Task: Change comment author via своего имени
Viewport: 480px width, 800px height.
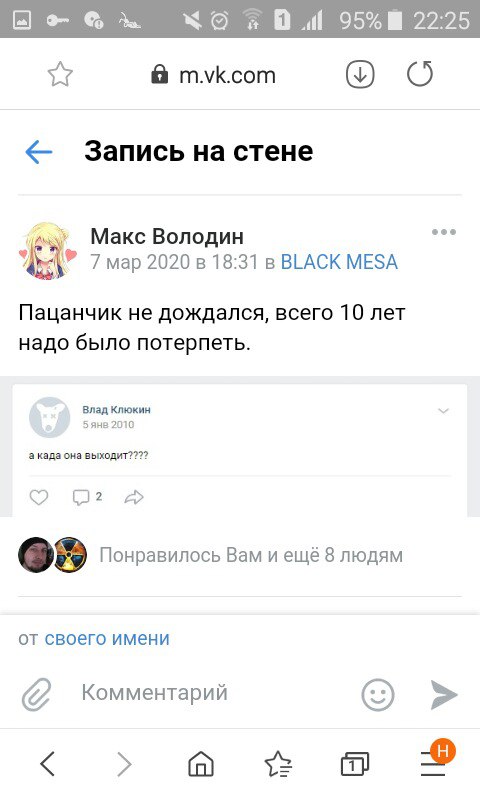Action: [x=107, y=638]
